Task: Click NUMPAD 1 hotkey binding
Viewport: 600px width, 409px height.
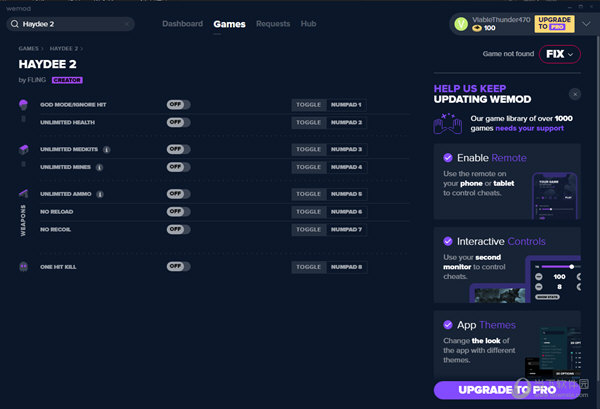Action: 346,105
